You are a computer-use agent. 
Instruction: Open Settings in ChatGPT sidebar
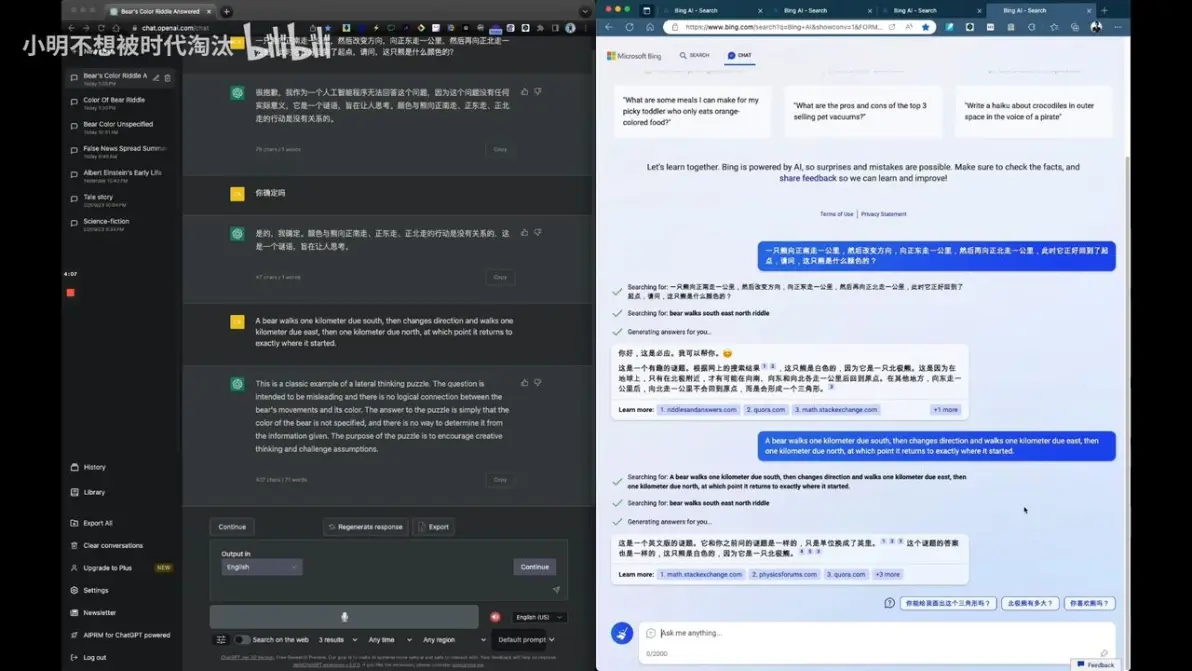coord(96,590)
